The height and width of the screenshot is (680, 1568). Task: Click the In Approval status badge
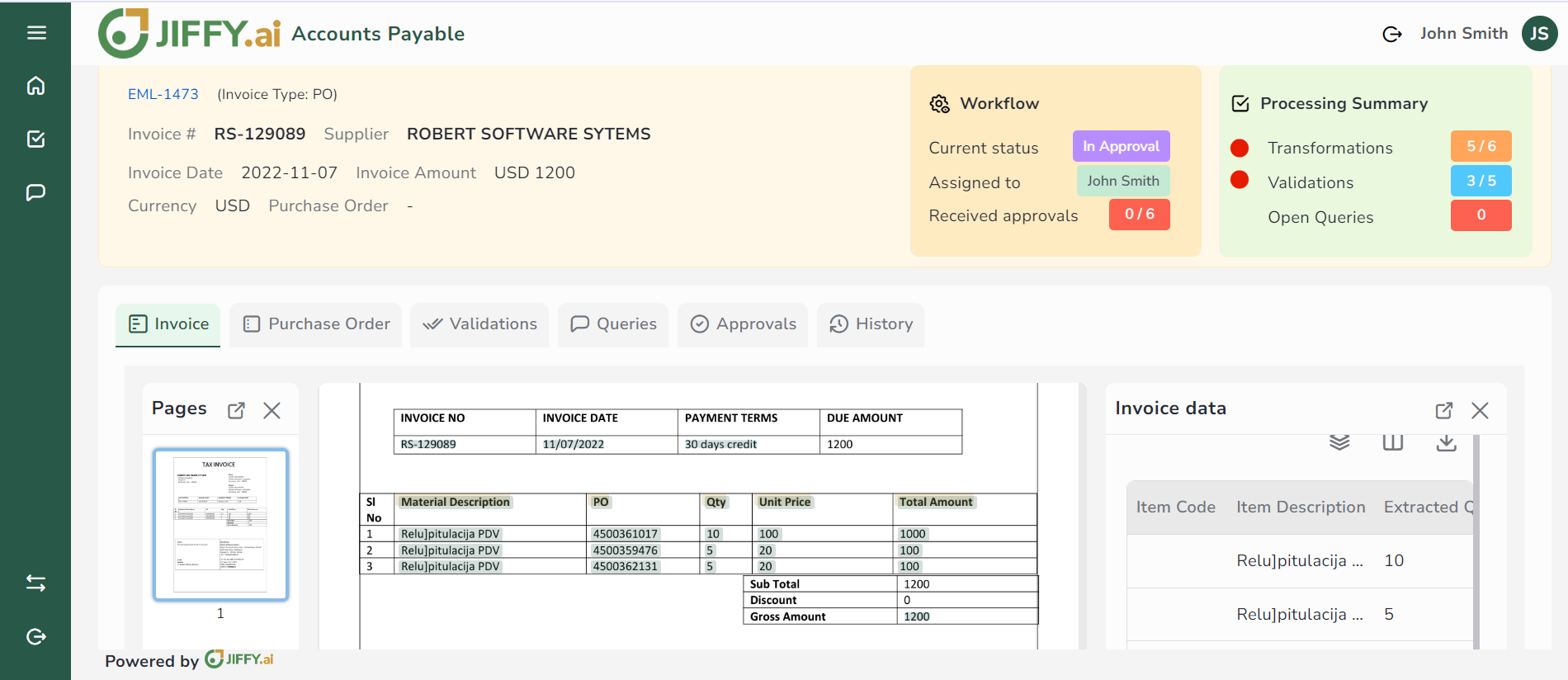click(1121, 146)
